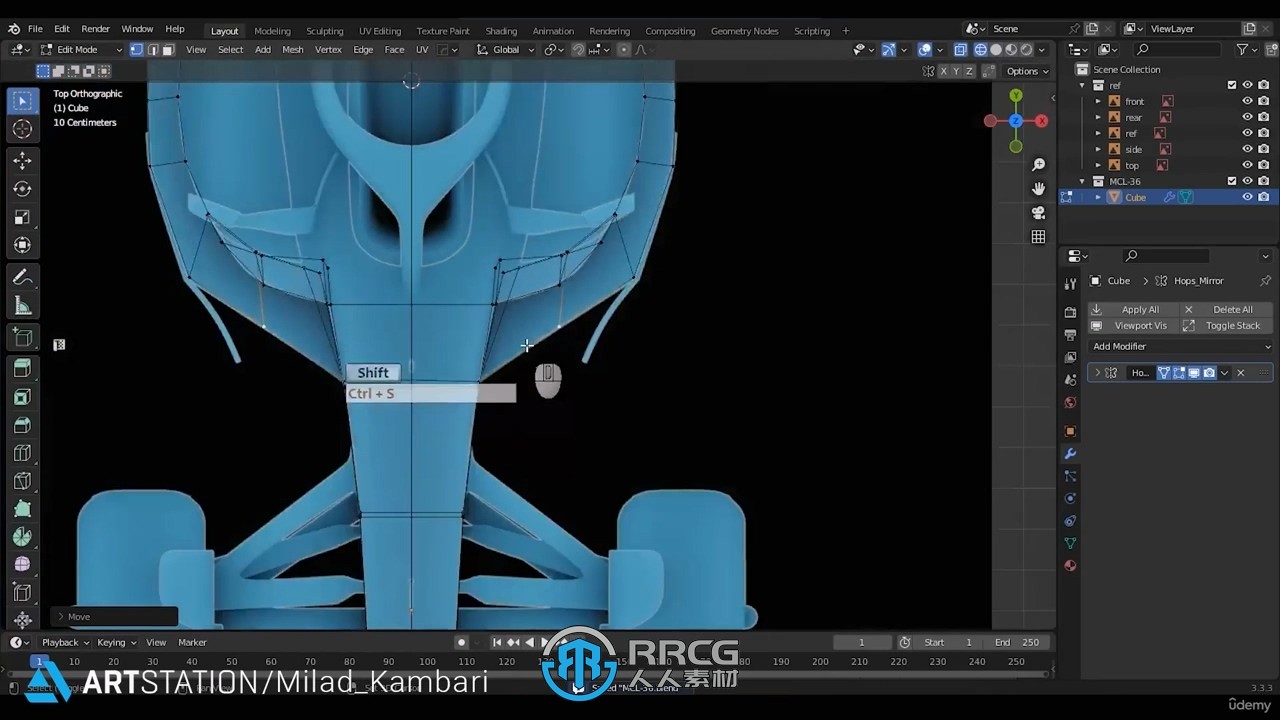Choose the Spin tool
The image size is (1280, 720).
click(x=22, y=537)
